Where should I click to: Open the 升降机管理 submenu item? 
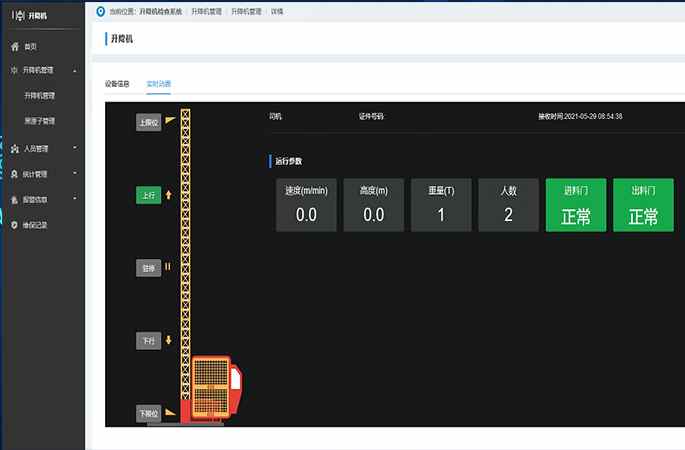point(40,96)
